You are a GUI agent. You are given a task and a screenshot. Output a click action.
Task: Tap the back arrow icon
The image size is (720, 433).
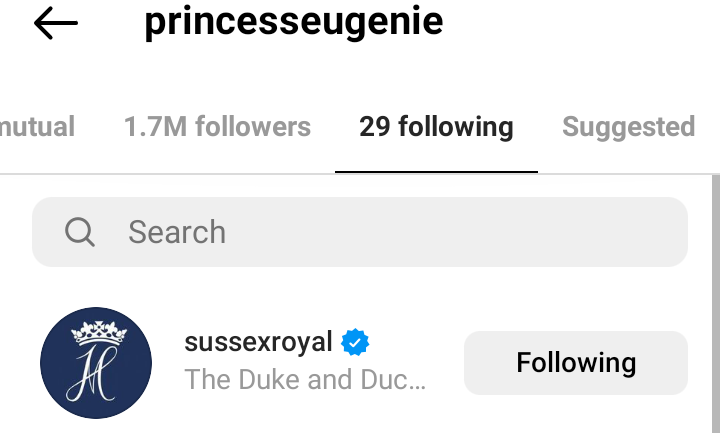[55, 25]
